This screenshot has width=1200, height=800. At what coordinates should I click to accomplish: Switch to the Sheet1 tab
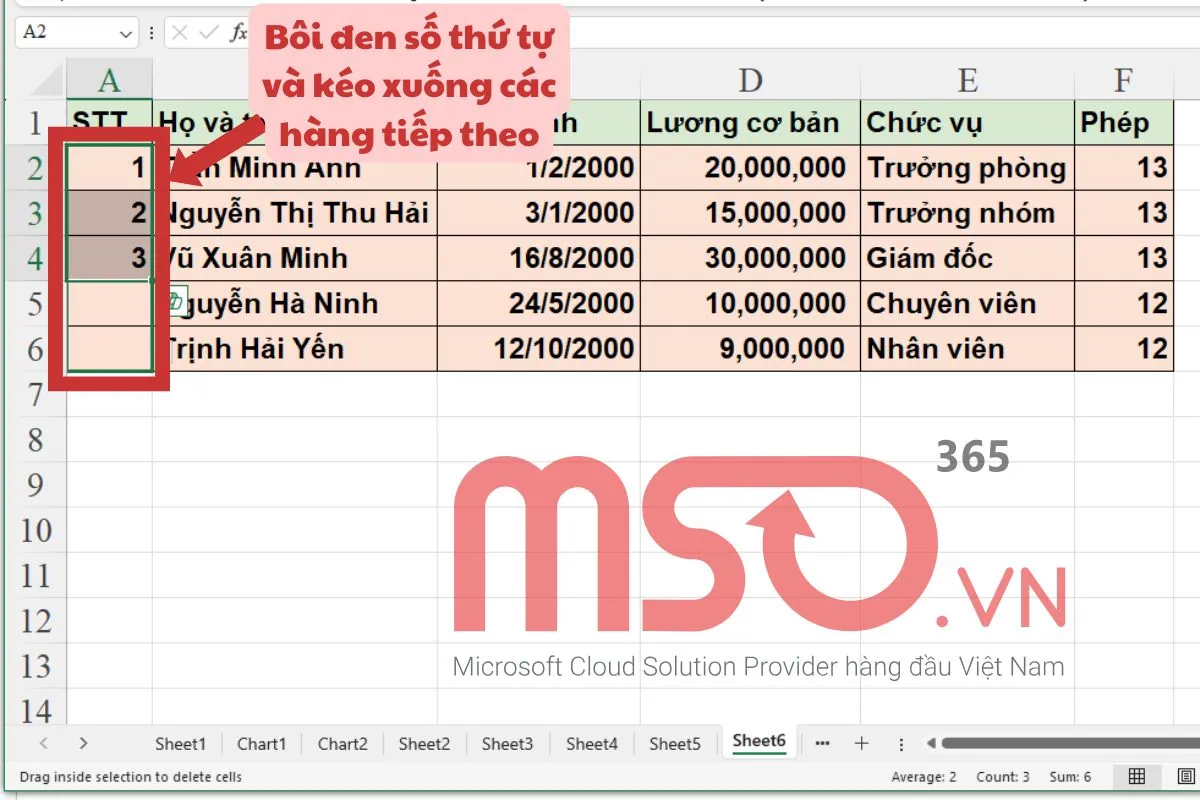180,743
